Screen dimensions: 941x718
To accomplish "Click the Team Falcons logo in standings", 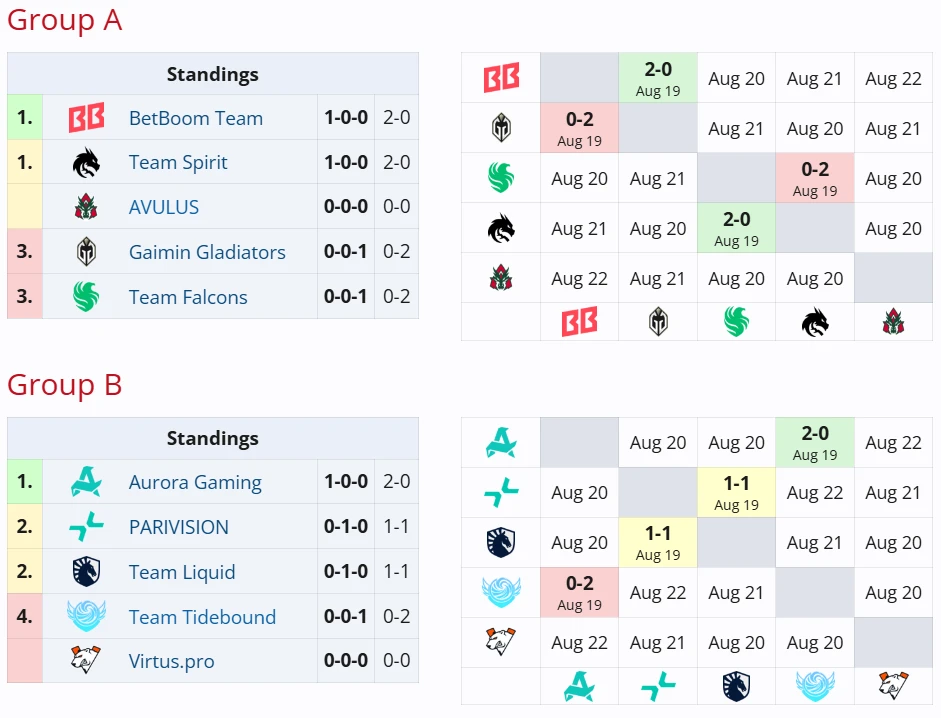I will click(x=86, y=297).
